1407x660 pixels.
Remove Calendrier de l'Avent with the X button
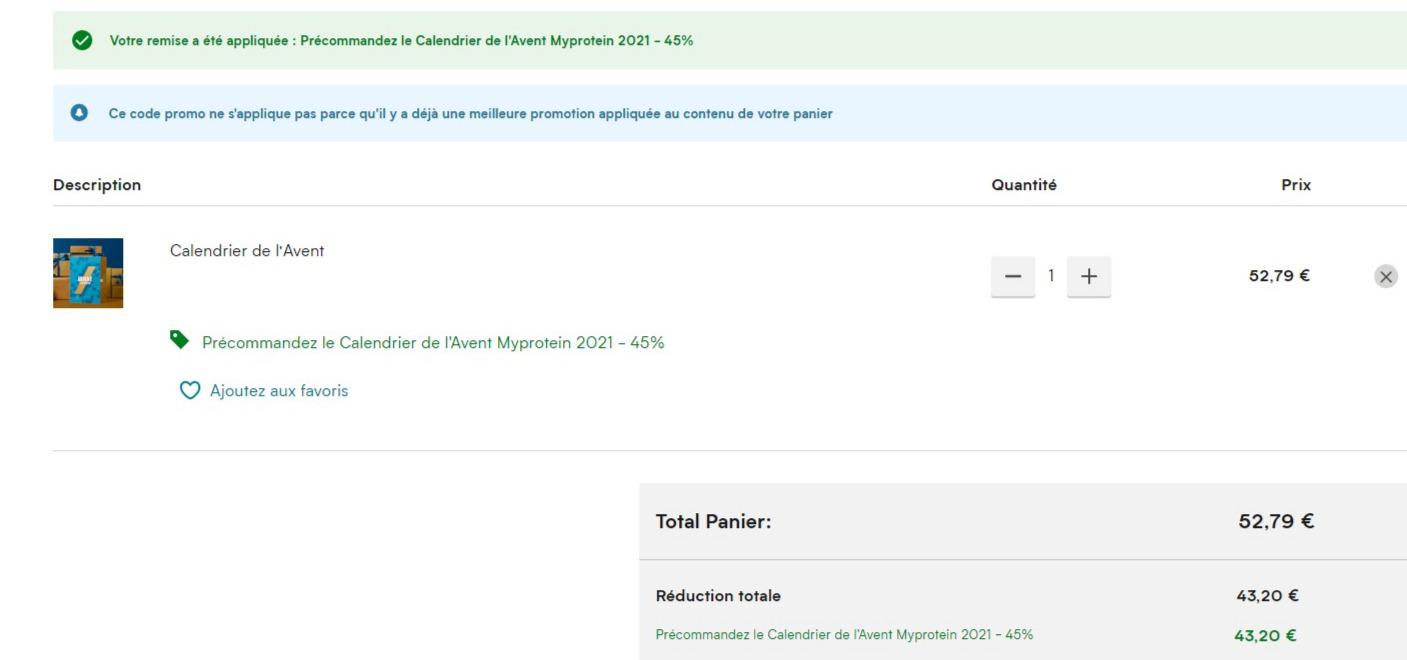pyautogui.click(x=1386, y=277)
